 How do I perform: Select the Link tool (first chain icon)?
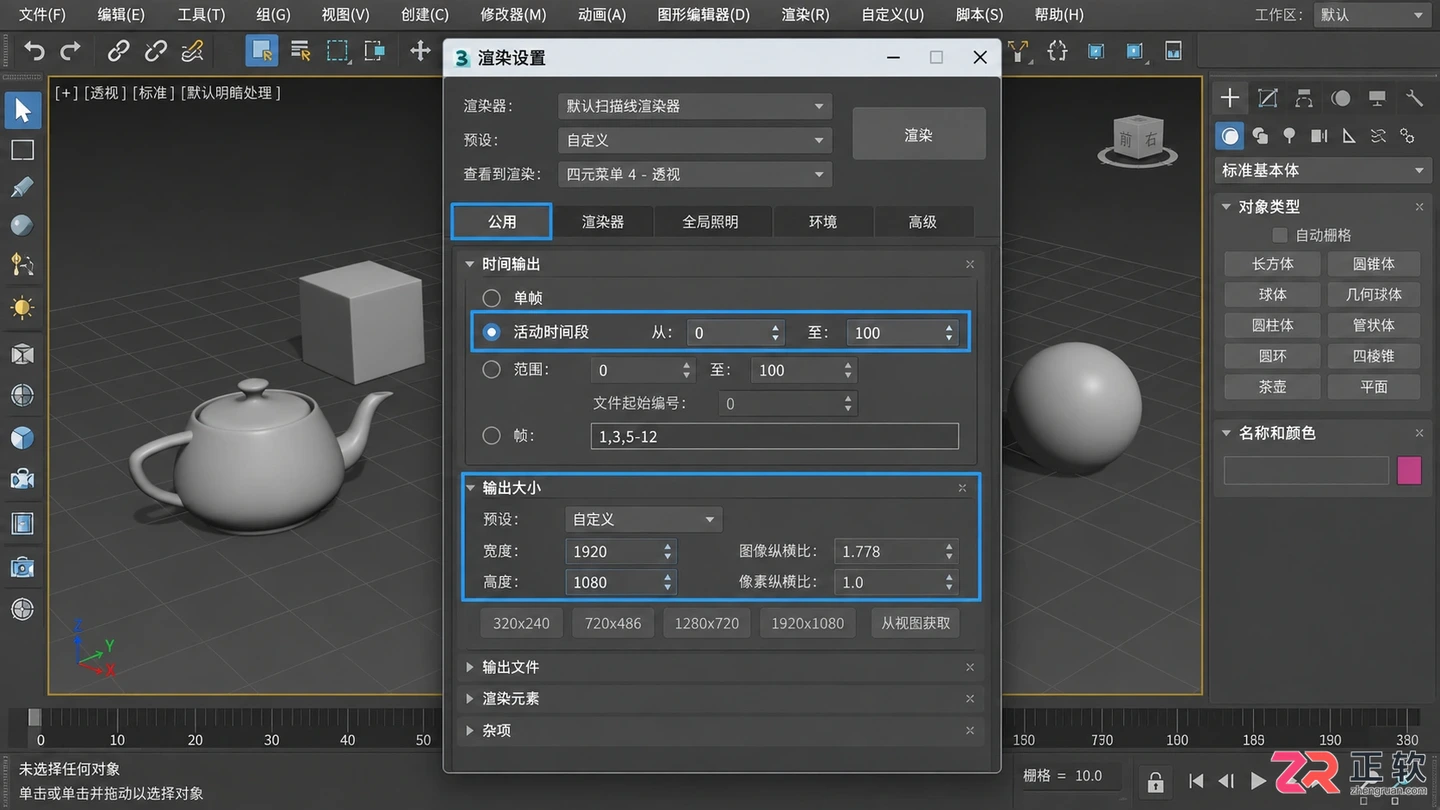(x=119, y=50)
